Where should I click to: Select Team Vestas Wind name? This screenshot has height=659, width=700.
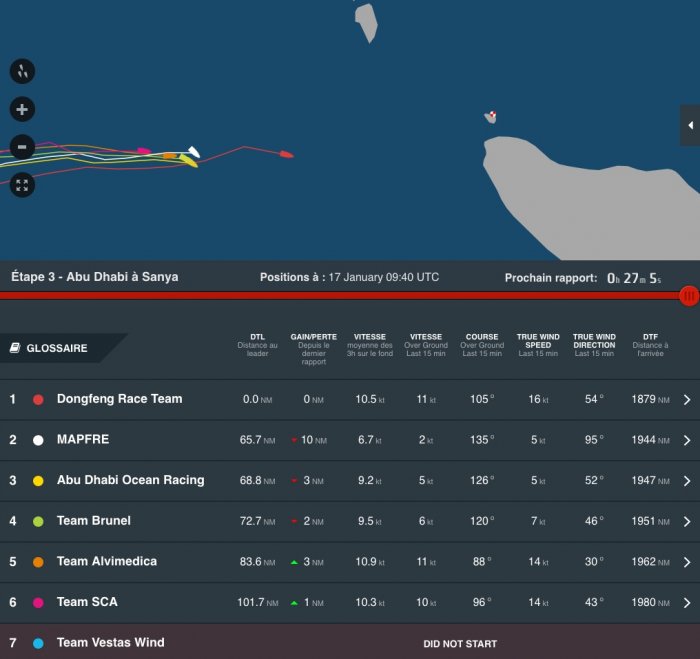tap(111, 642)
